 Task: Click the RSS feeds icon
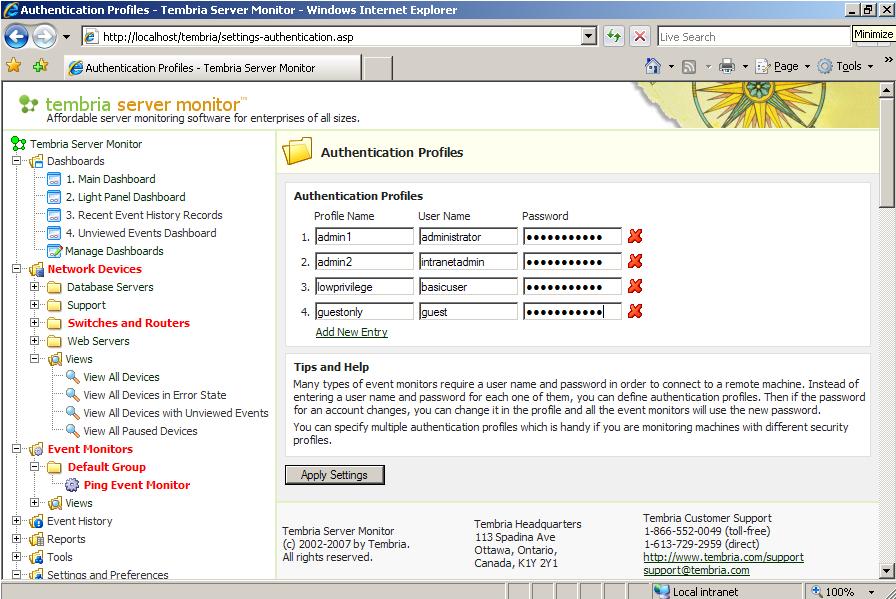click(689, 67)
